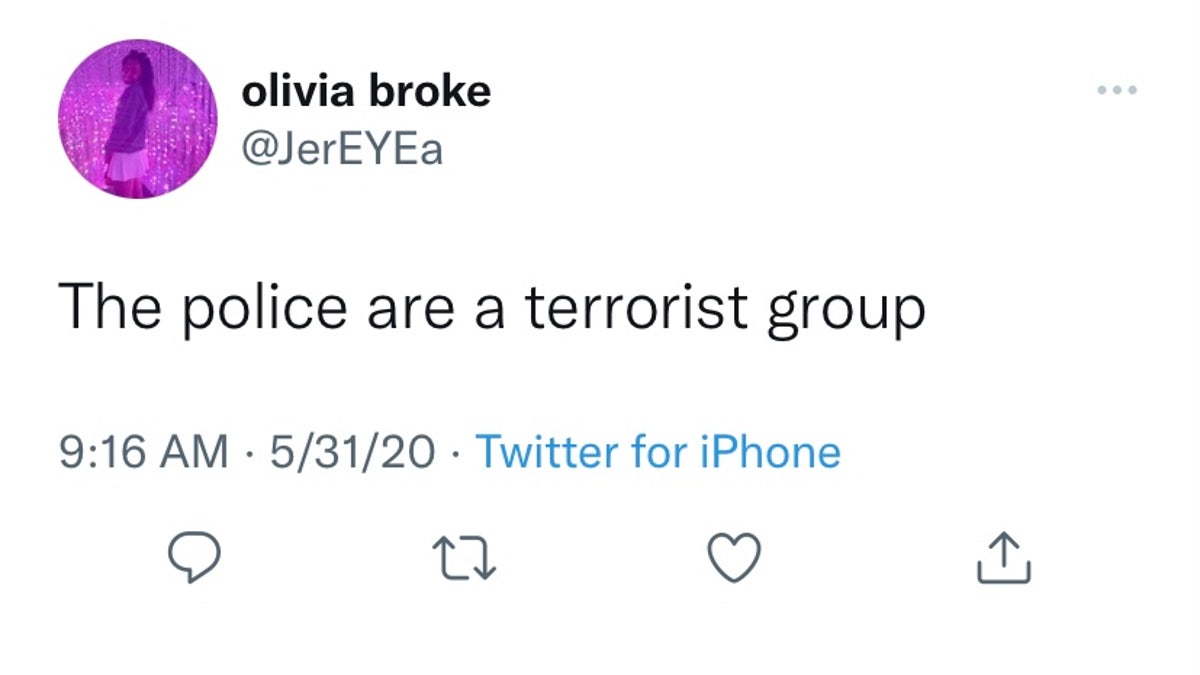The width and height of the screenshot is (1200, 675).
Task: Open the Twitter for iPhone source link
Action: [x=657, y=452]
